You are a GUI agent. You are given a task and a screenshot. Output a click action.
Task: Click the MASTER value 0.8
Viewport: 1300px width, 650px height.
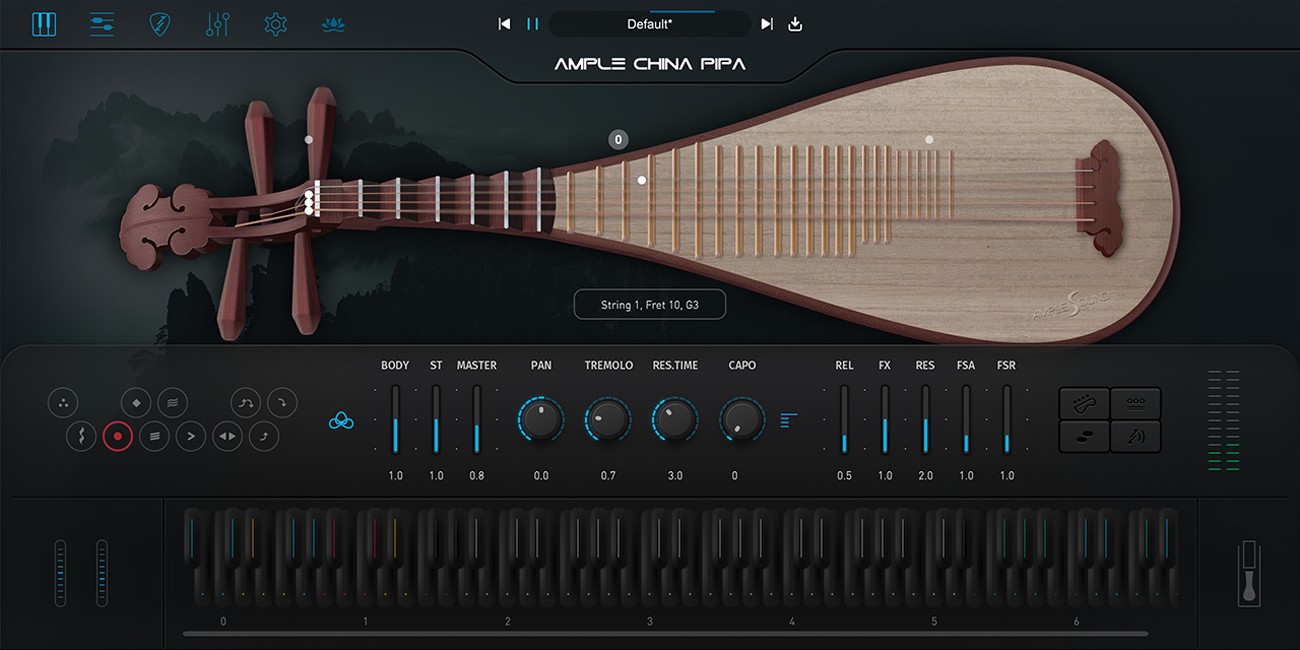[x=476, y=476]
